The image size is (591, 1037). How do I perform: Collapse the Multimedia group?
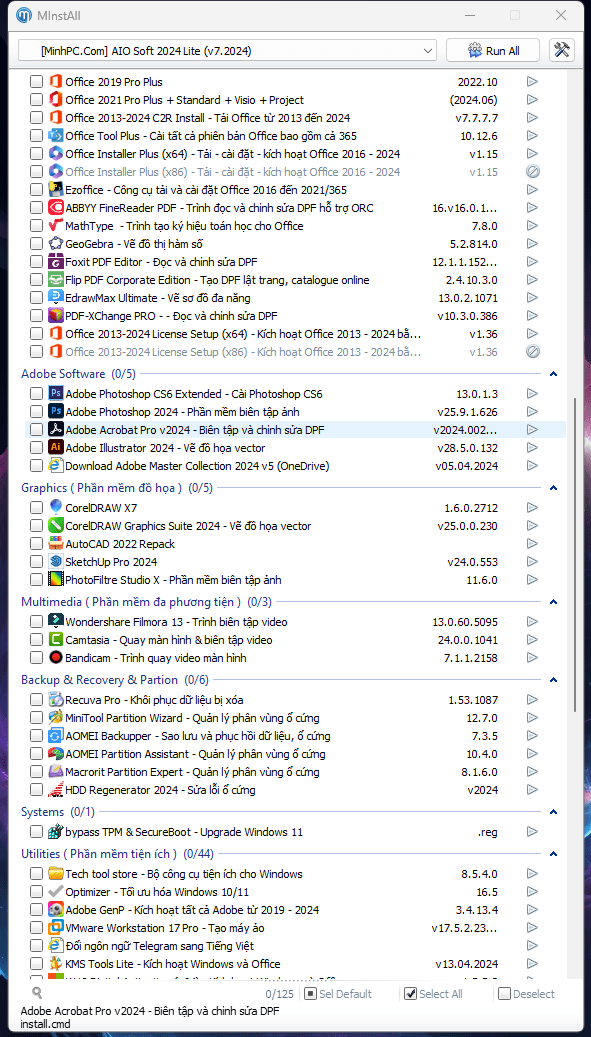pyautogui.click(x=554, y=602)
